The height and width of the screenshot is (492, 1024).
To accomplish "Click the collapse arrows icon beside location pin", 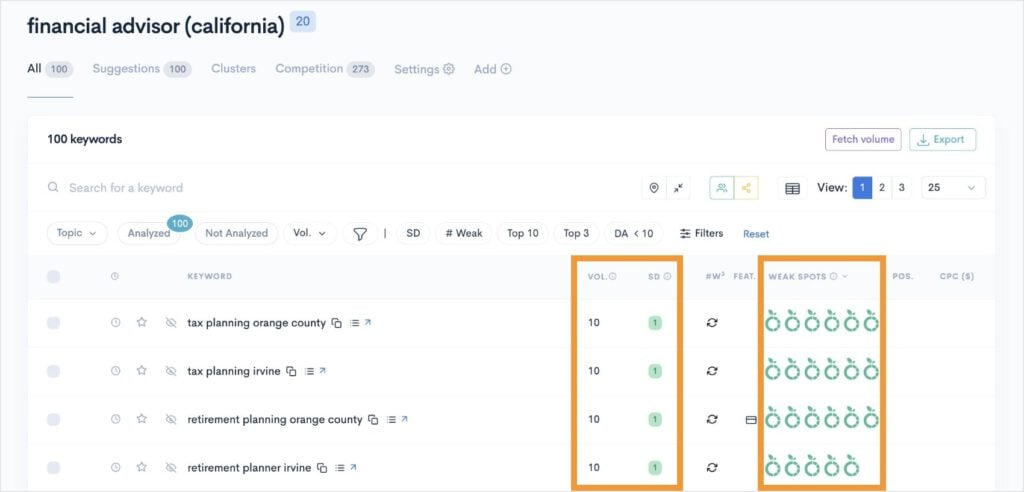I will 679,188.
